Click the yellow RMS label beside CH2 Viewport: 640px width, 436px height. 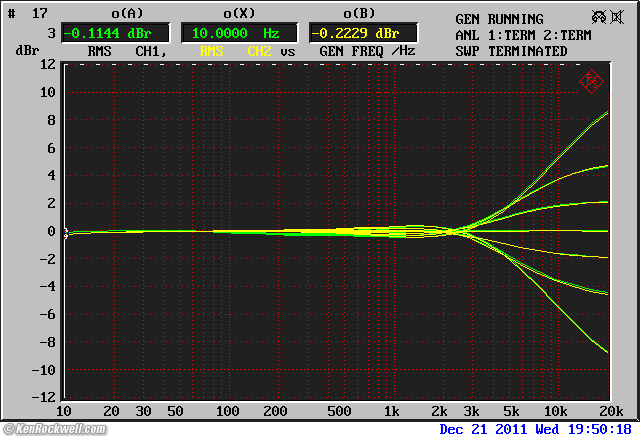coord(211,51)
